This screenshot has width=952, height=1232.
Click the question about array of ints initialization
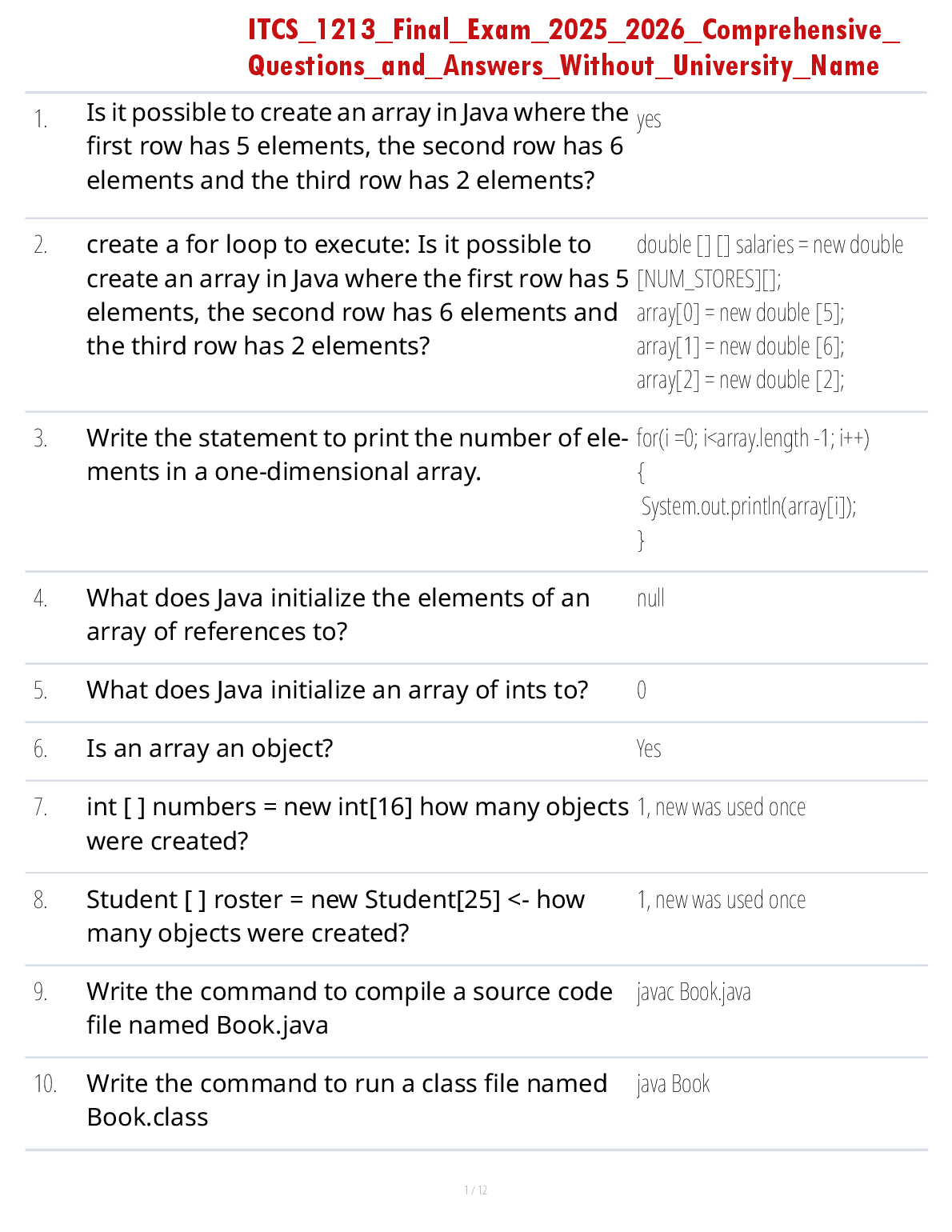pos(337,690)
